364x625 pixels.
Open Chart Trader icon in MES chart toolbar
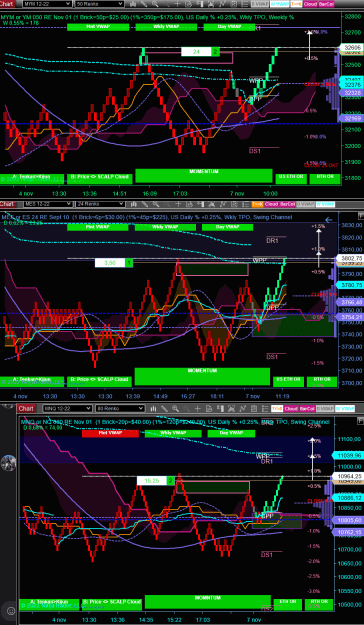click(200, 204)
